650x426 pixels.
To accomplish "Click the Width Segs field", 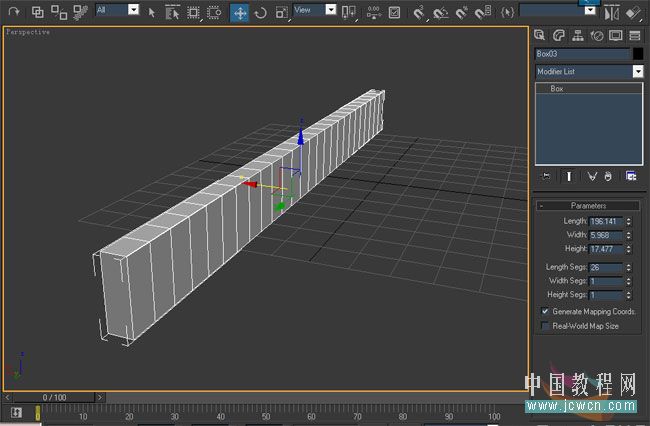I will [606, 281].
